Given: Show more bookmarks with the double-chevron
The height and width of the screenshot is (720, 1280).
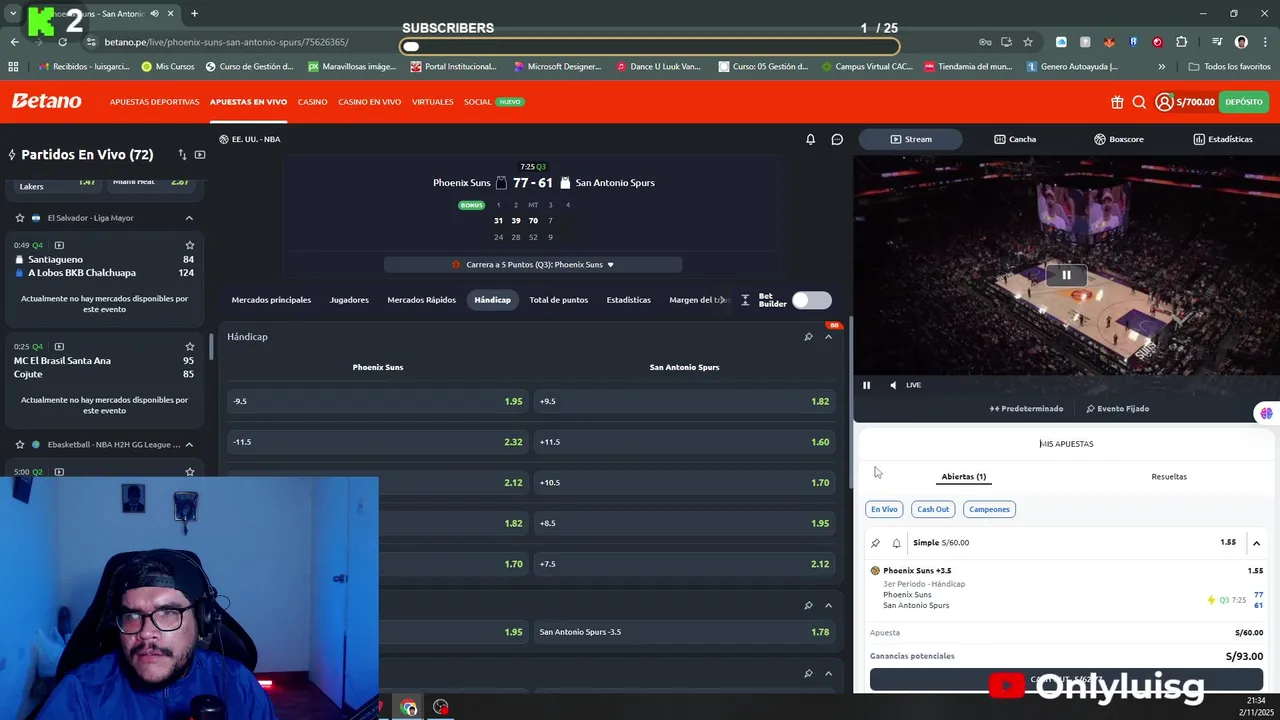Looking at the screenshot, I should [1161, 67].
